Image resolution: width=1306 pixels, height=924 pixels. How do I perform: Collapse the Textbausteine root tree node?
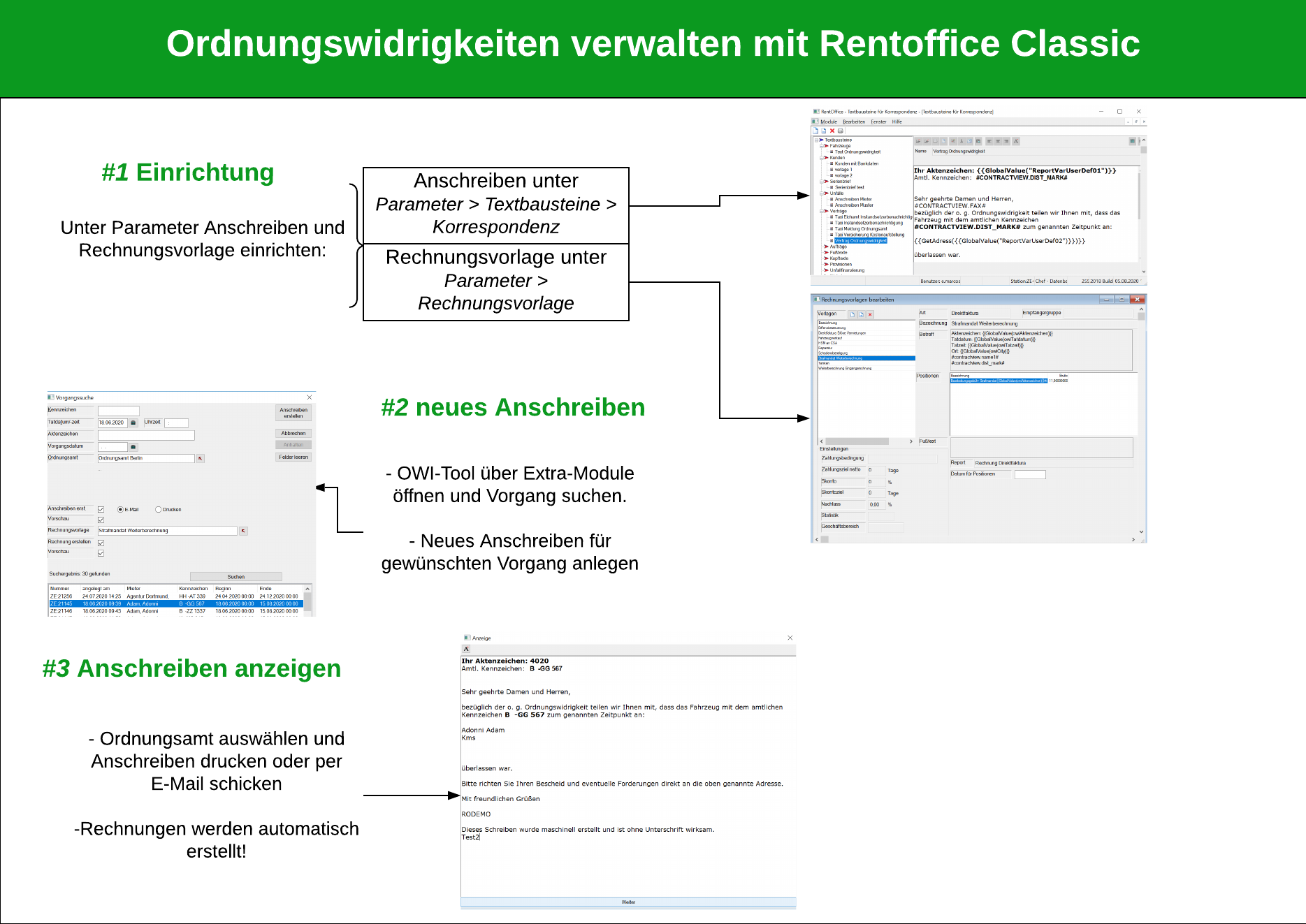click(x=816, y=140)
